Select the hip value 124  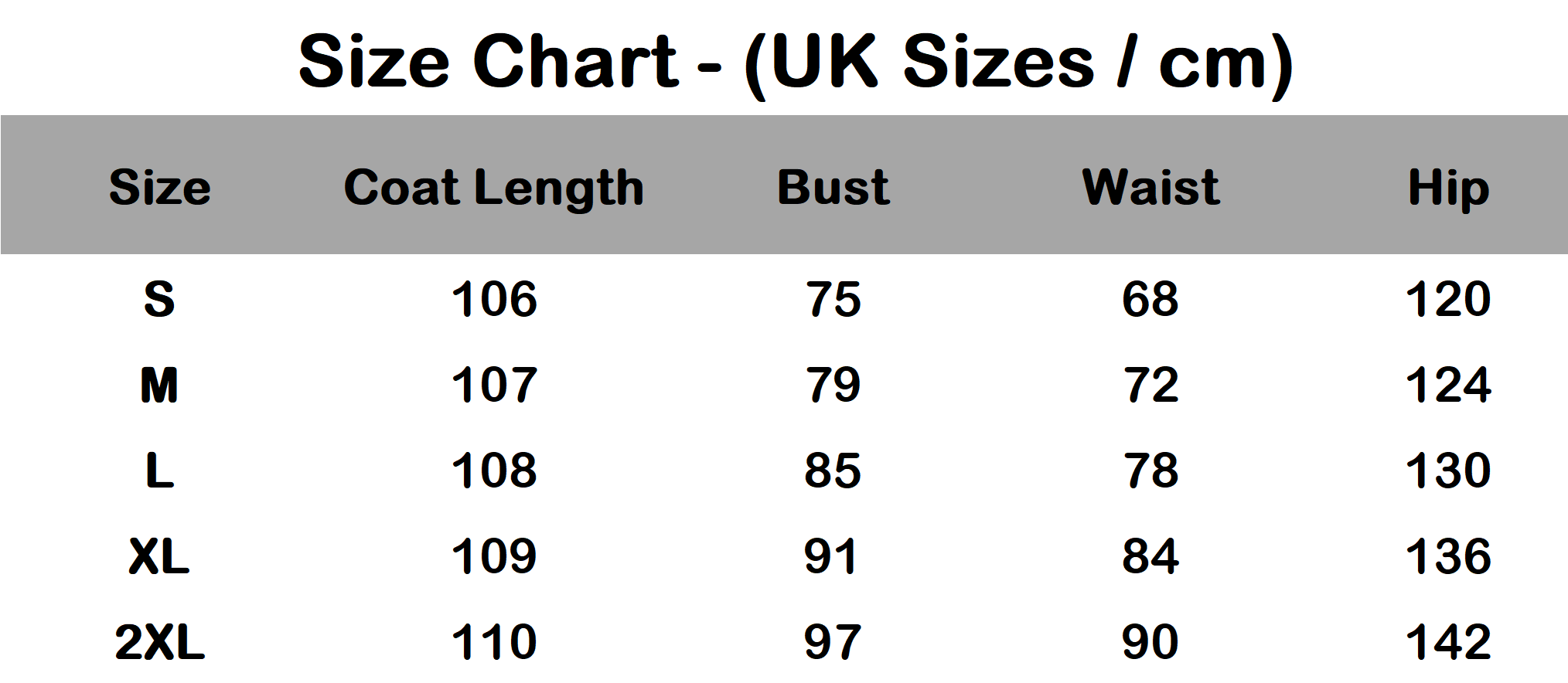pos(1447,386)
